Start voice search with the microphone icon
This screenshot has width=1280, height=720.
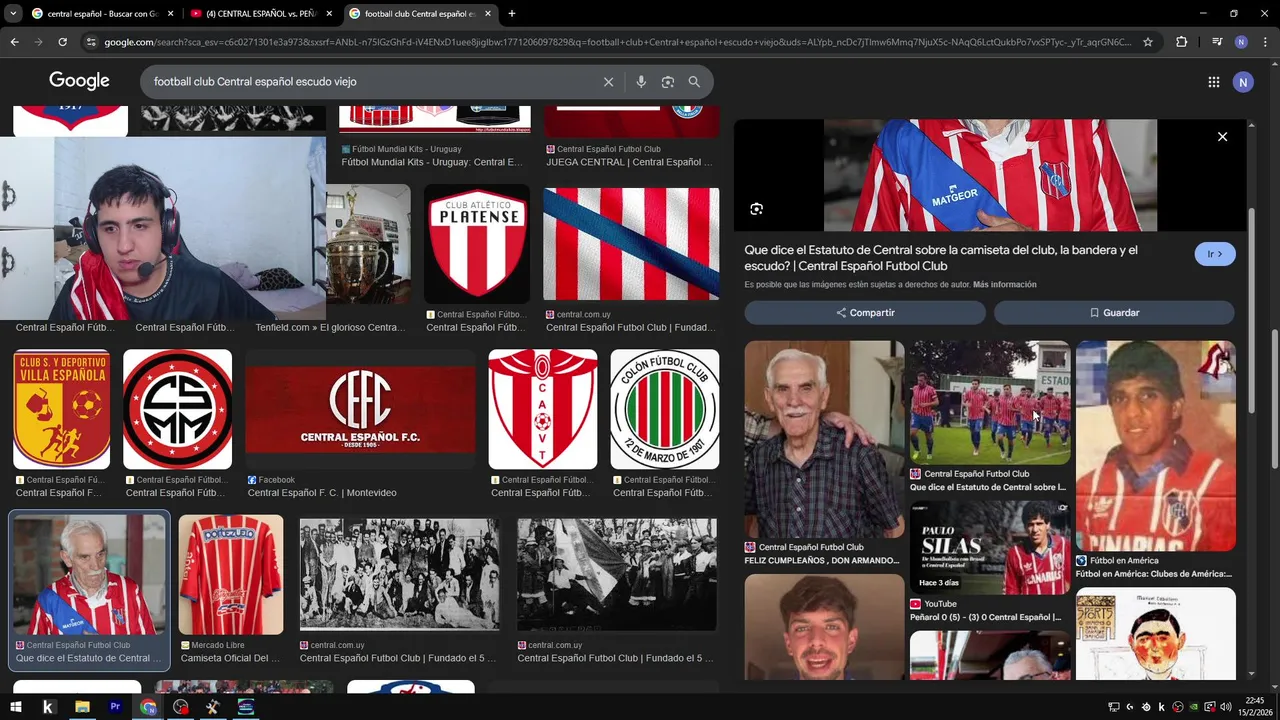coord(641,82)
